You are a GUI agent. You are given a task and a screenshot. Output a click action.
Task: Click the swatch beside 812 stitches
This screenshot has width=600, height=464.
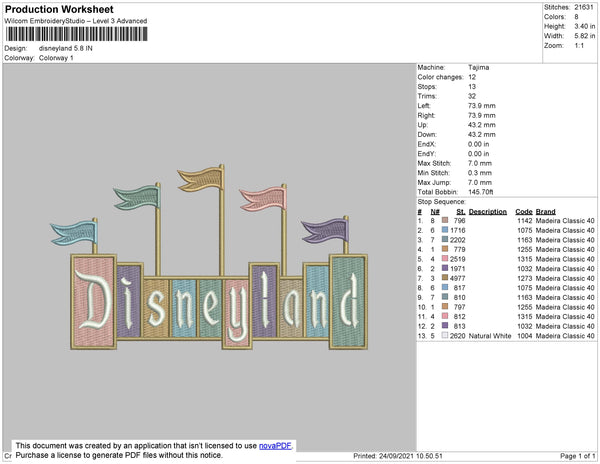[x=445, y=316]
